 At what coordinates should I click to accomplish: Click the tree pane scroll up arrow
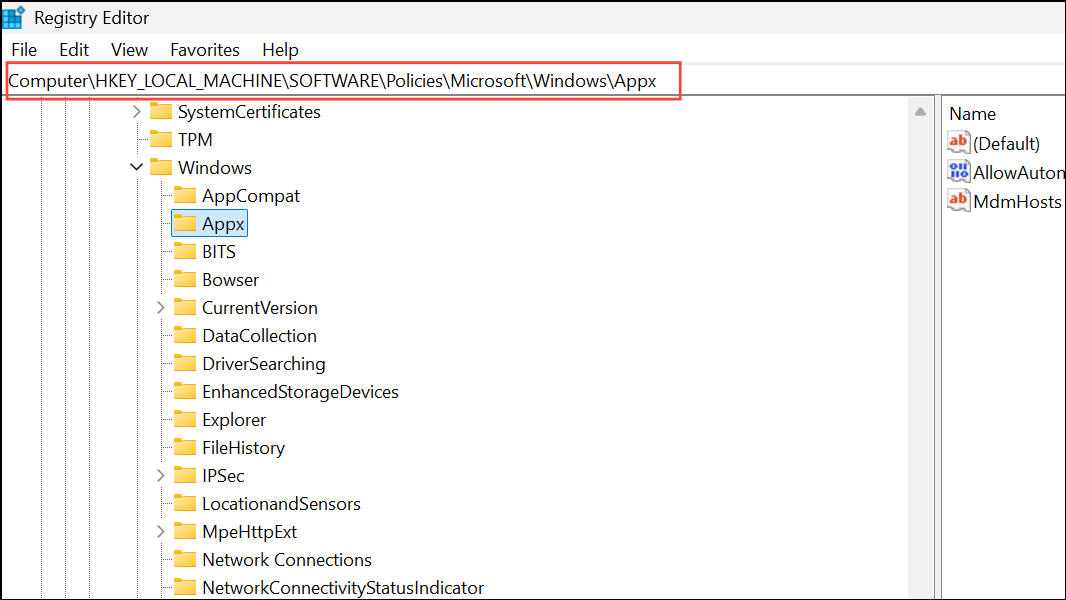pos(920,112)
